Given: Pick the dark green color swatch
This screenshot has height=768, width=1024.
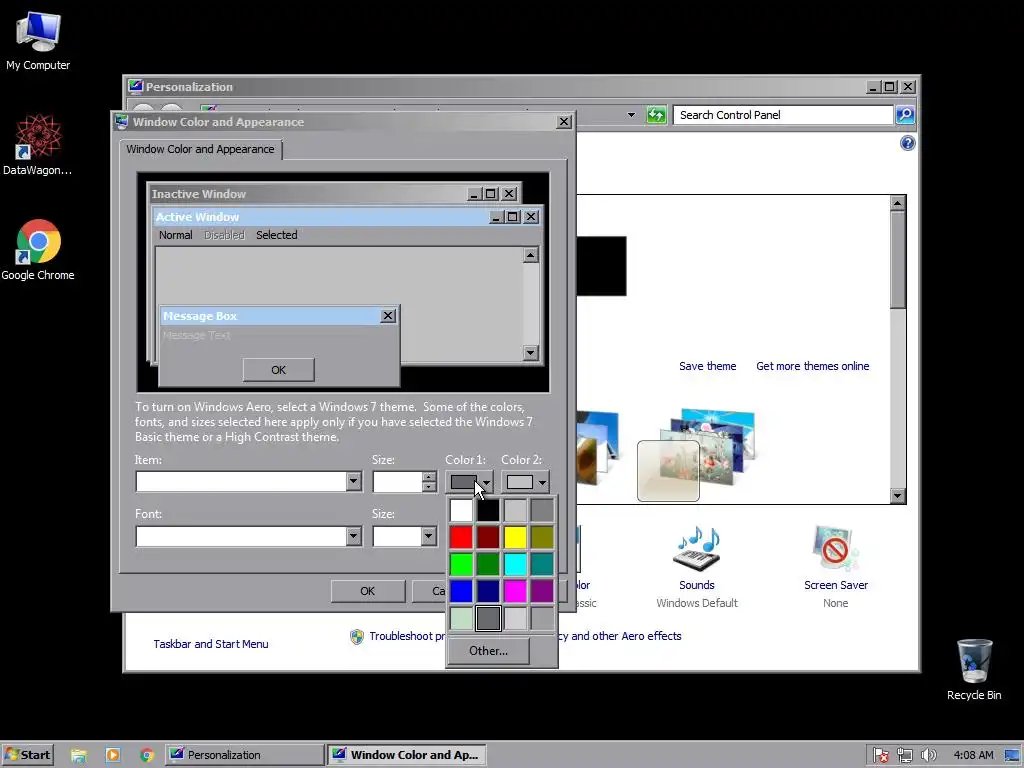Looking at the screenshot, I should 488,564.
